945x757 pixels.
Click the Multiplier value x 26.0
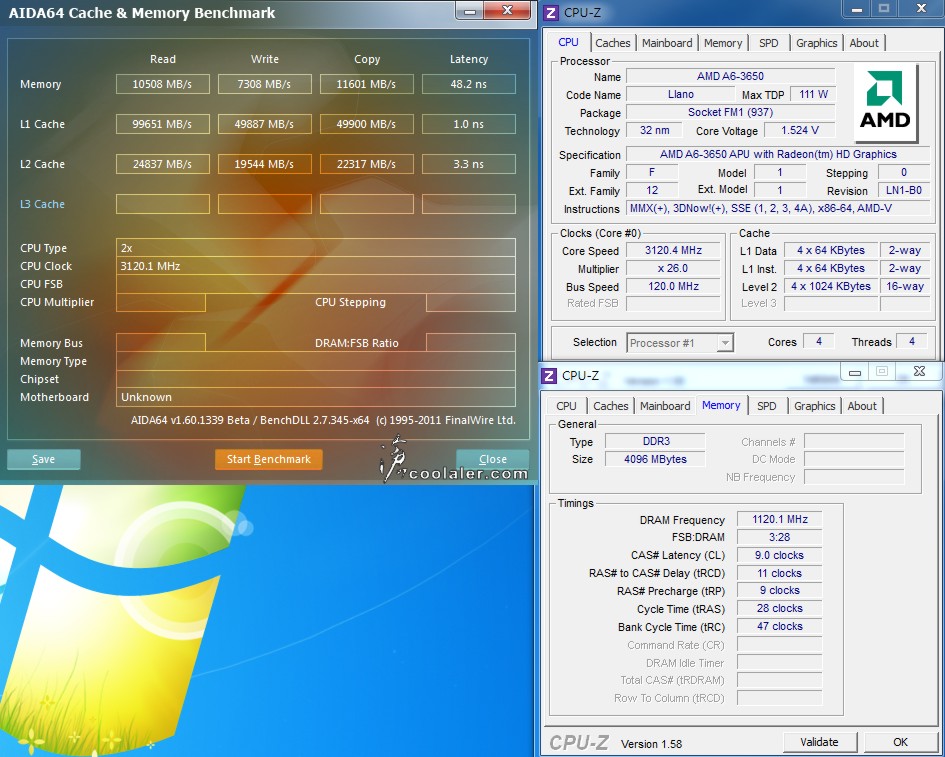[x=673, y=268]
